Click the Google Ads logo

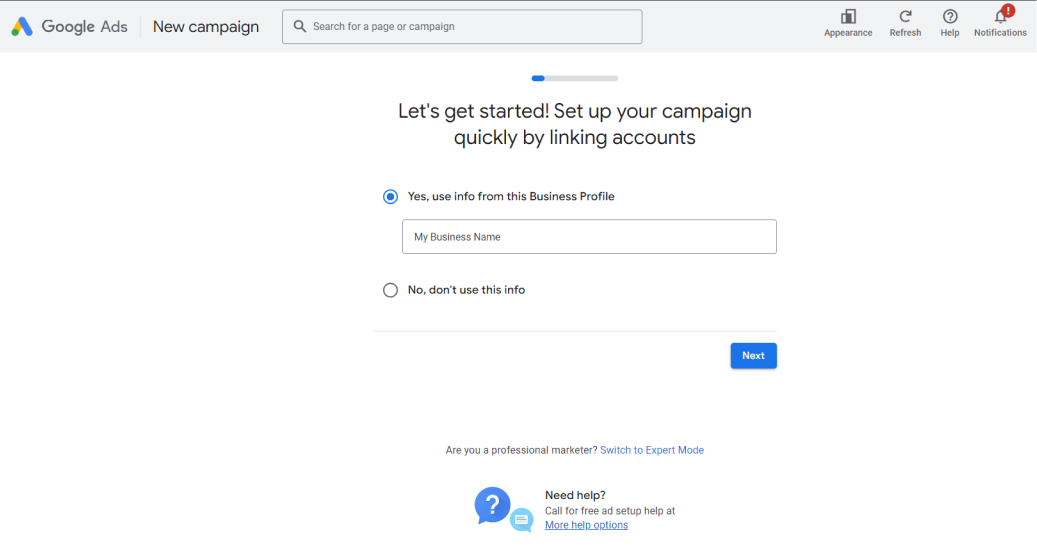pyautogui.click(x=22, y=26)
